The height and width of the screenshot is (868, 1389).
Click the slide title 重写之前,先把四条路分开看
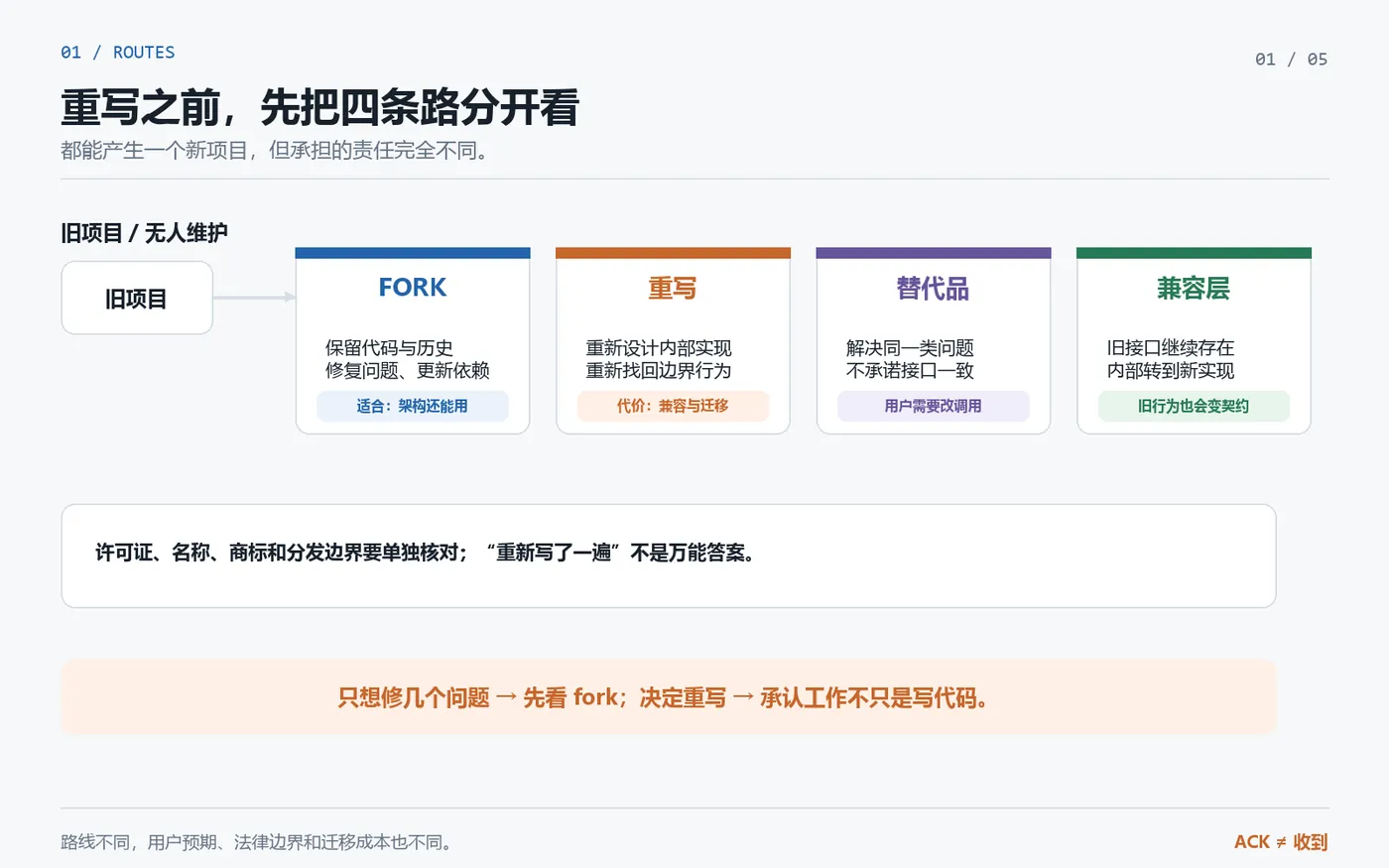pos(319,108)
